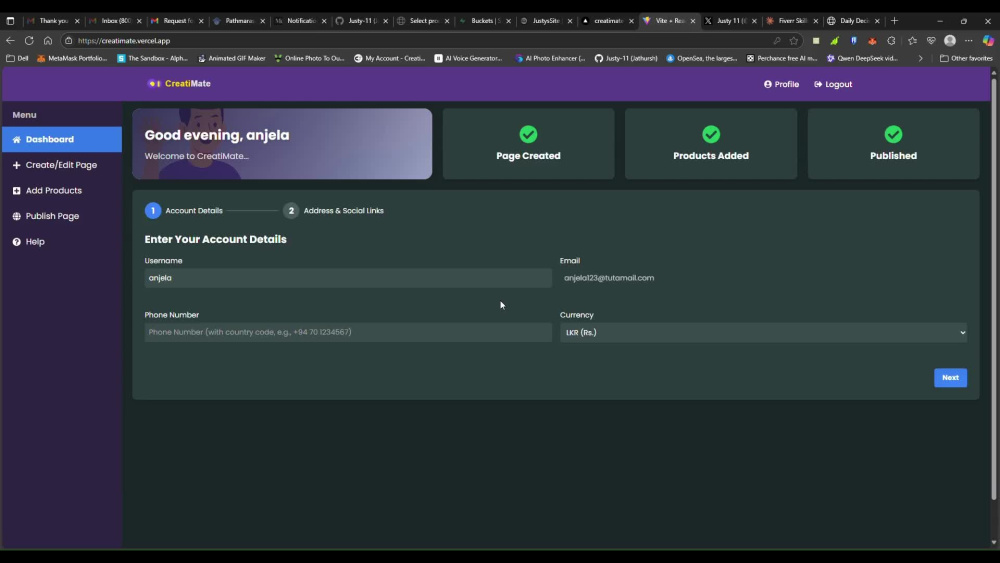Open MetaMask Portfolio bookmark
Screen dimensions: 1000x563
(x=71, y=58)
